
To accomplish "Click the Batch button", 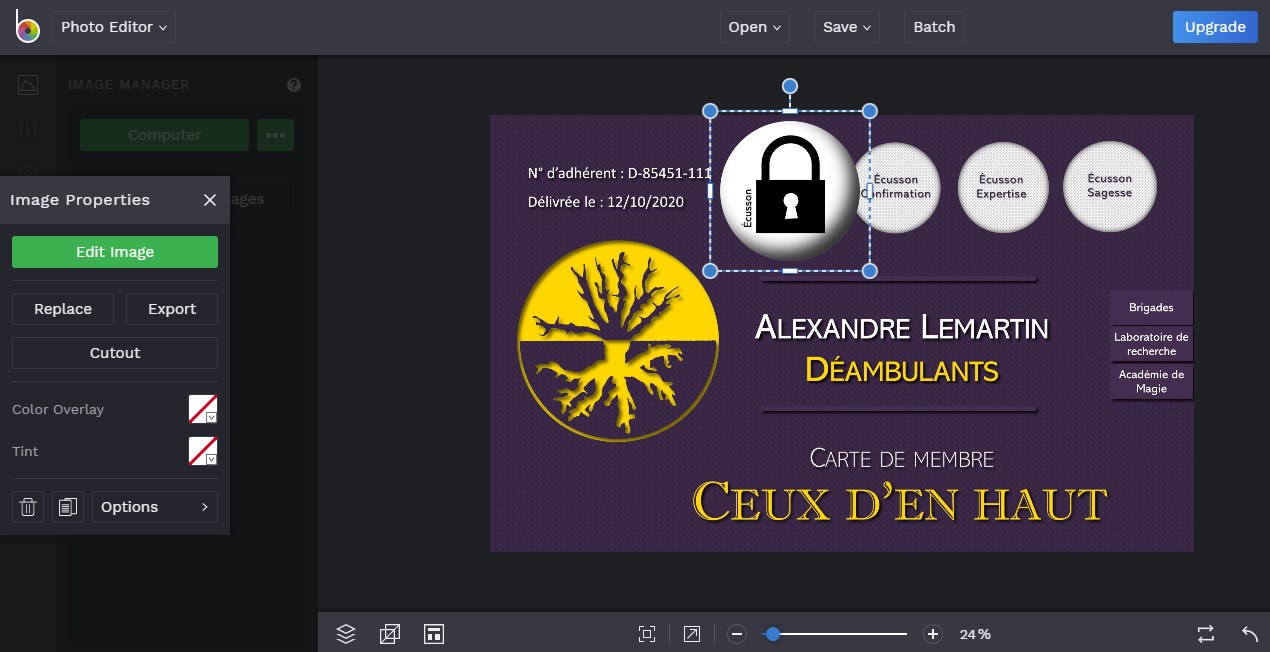I will pyautogui.click(x=934, y=27).
